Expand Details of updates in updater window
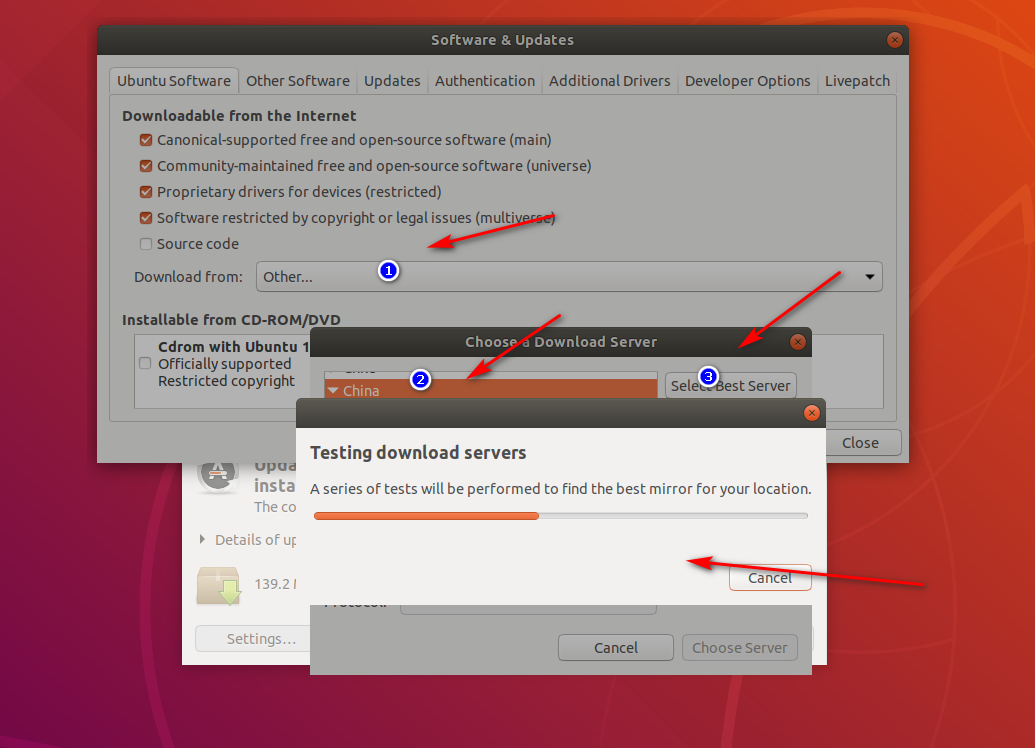This screenshot has width=1035, height=748. pos(203,539)
